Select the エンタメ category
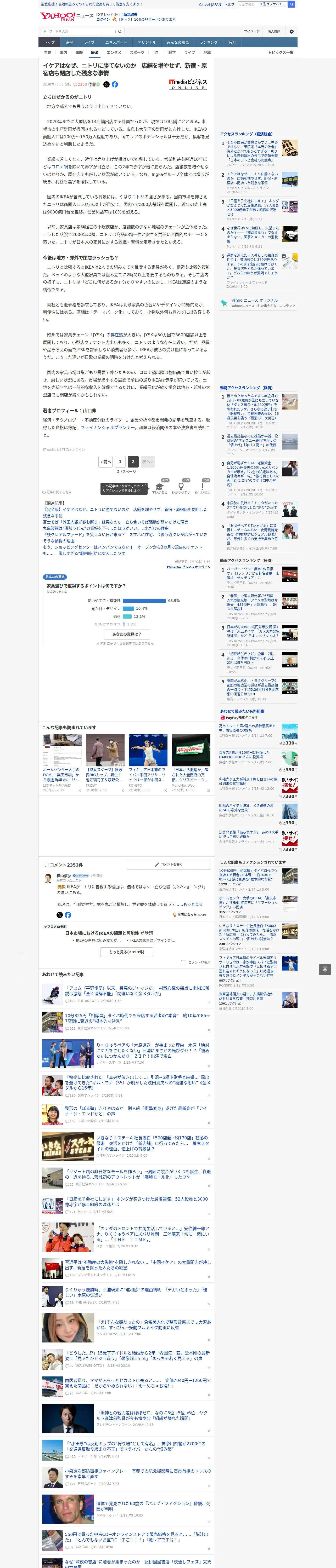 point(114,52)
